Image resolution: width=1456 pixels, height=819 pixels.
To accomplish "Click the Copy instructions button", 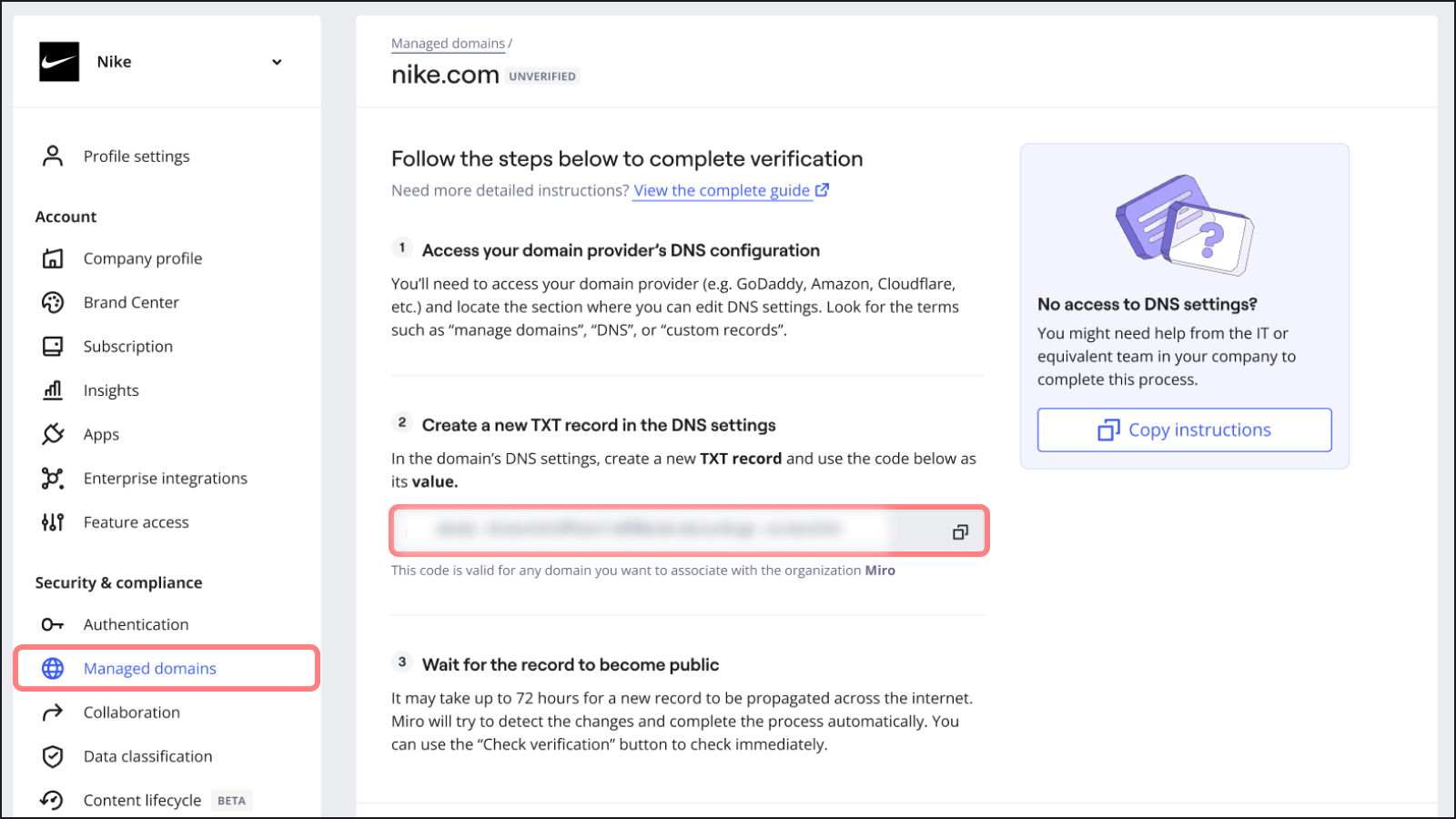I will (1184, 430).
